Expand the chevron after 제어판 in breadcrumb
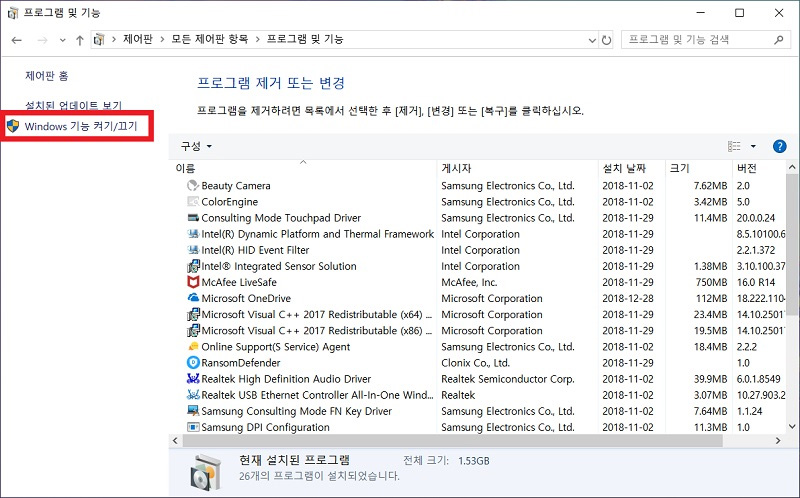Screen dimensions: 800x498 [162, 39]
